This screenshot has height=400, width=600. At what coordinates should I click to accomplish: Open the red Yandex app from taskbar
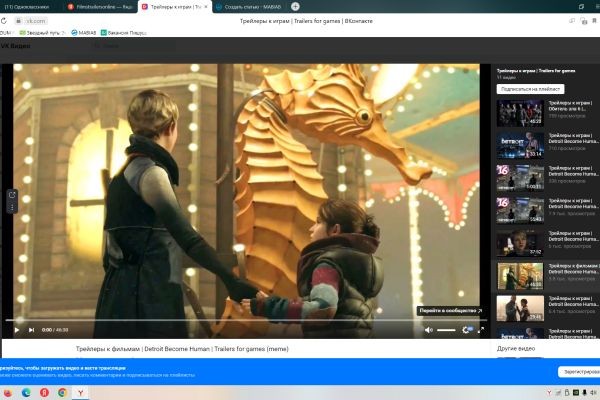[x=44, y=393]
